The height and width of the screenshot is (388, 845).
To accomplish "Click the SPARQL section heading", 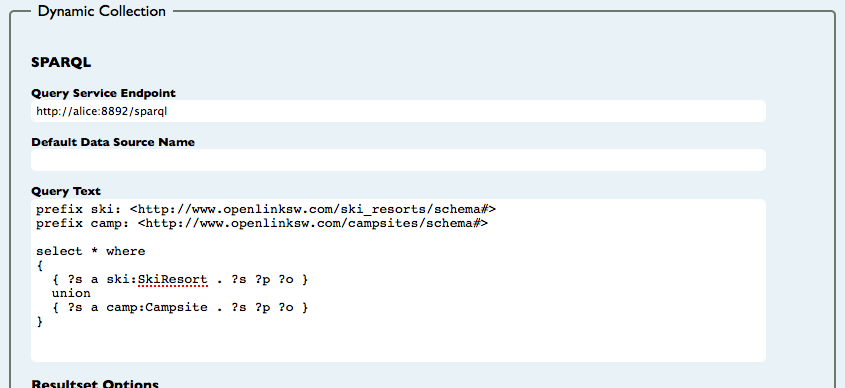I will coord(61,63).
